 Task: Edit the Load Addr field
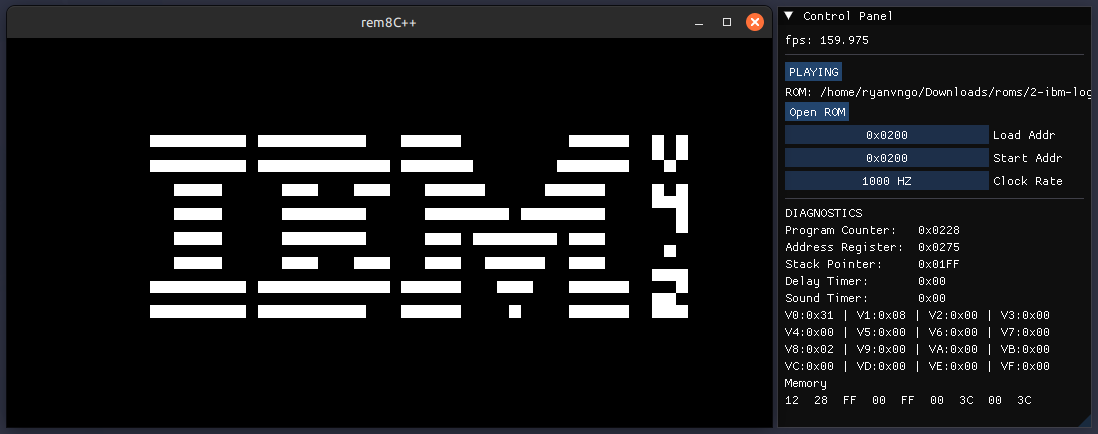click(x=887, y=135)
